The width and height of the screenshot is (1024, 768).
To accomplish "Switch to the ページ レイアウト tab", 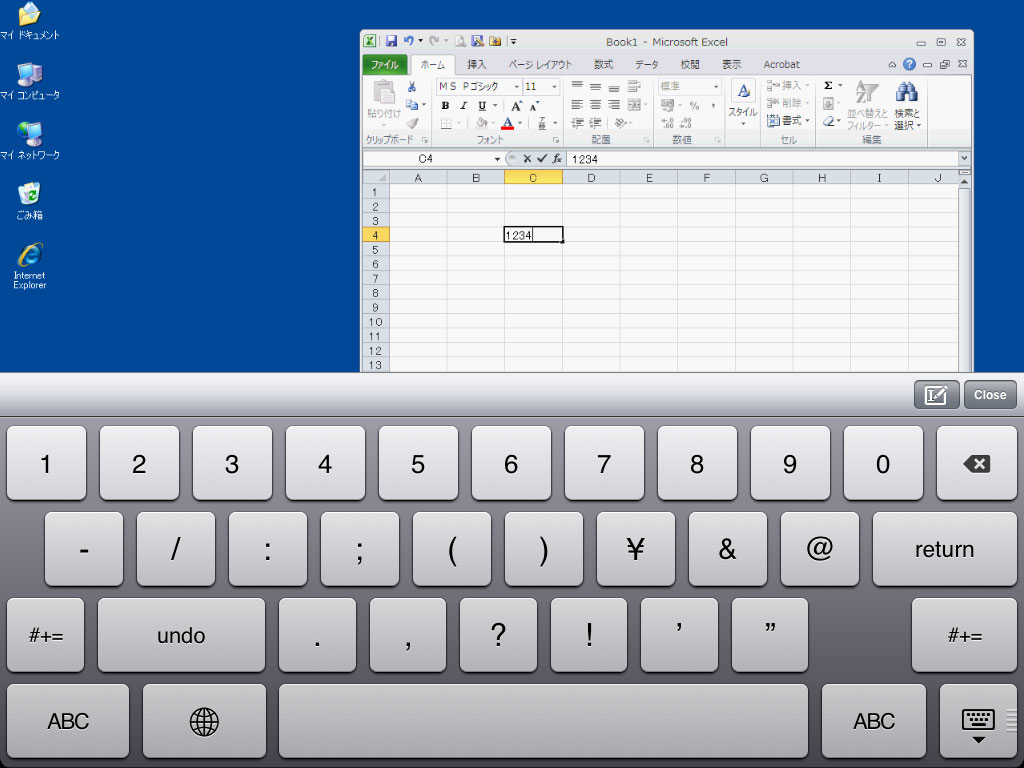I will tap(540, 65).
